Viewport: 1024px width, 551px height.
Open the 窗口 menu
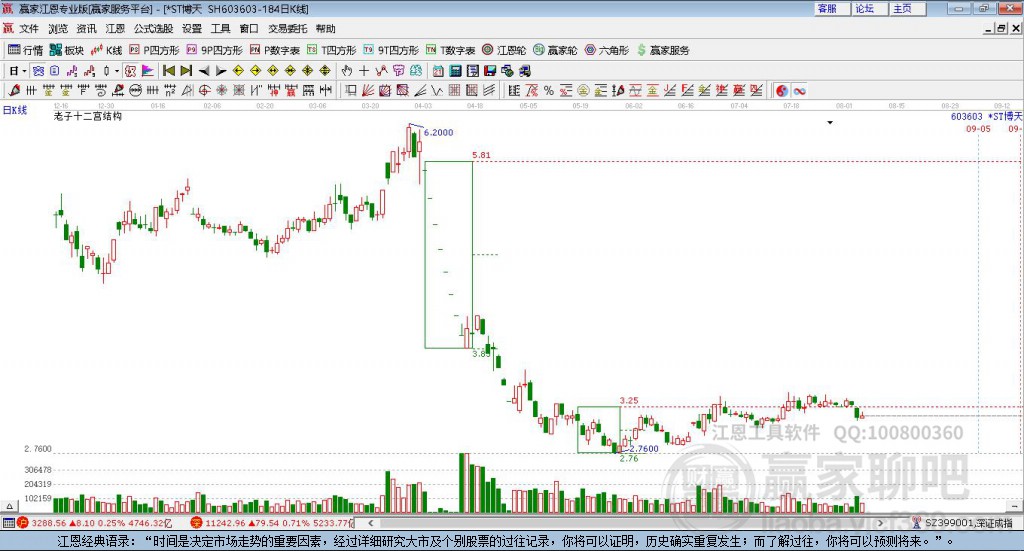coord(249,29)
